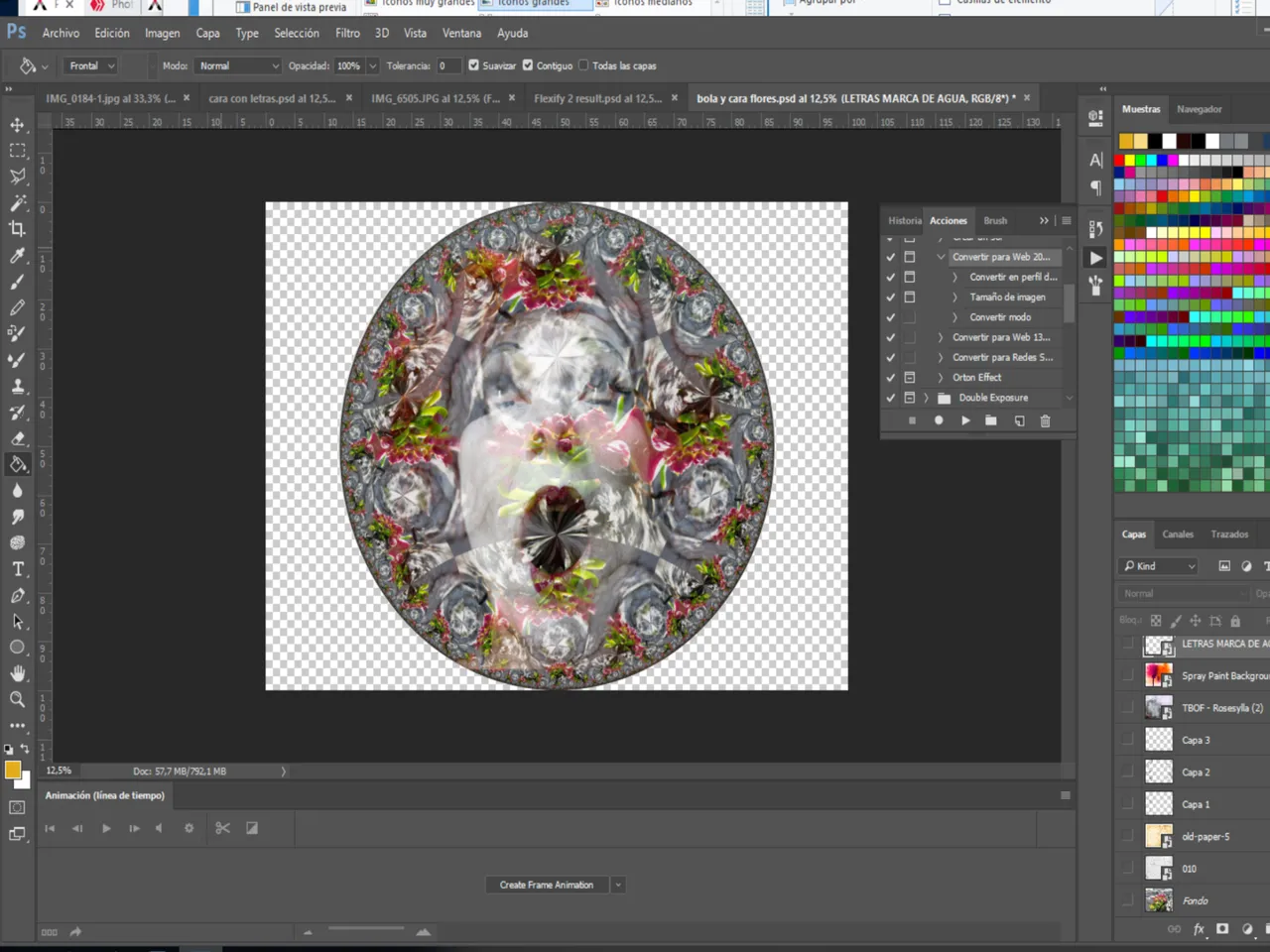Image resolution: width=1270 pixels, height=952 pixels.
Task: Expand the Orton Effect action
Action: point(941,378)
